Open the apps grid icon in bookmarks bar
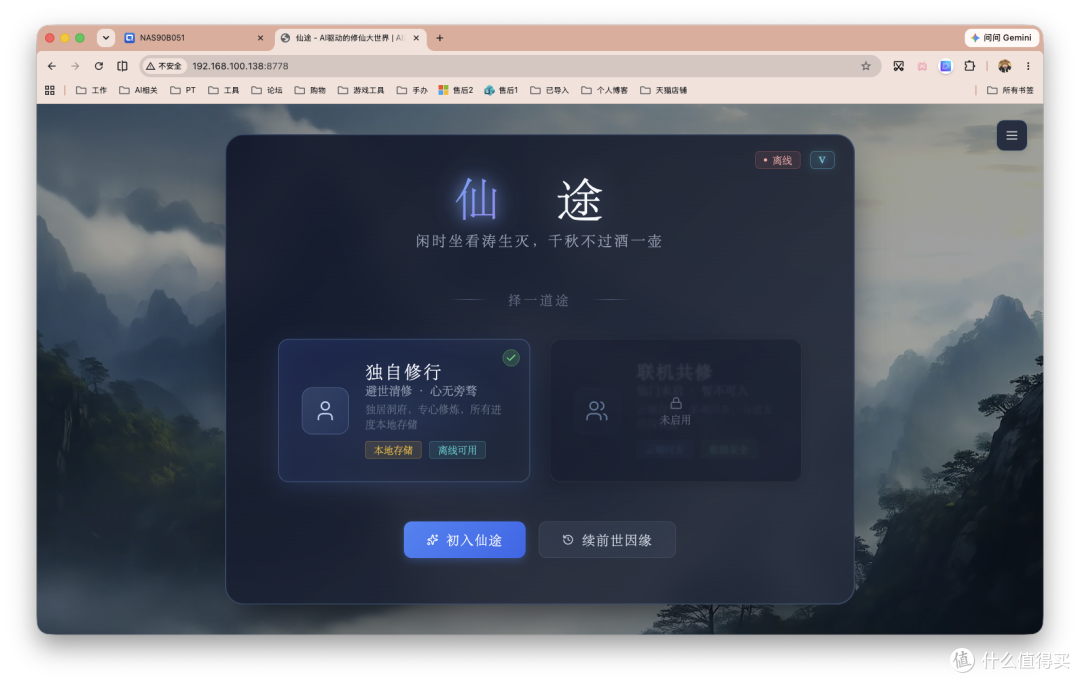 point(50,90)
